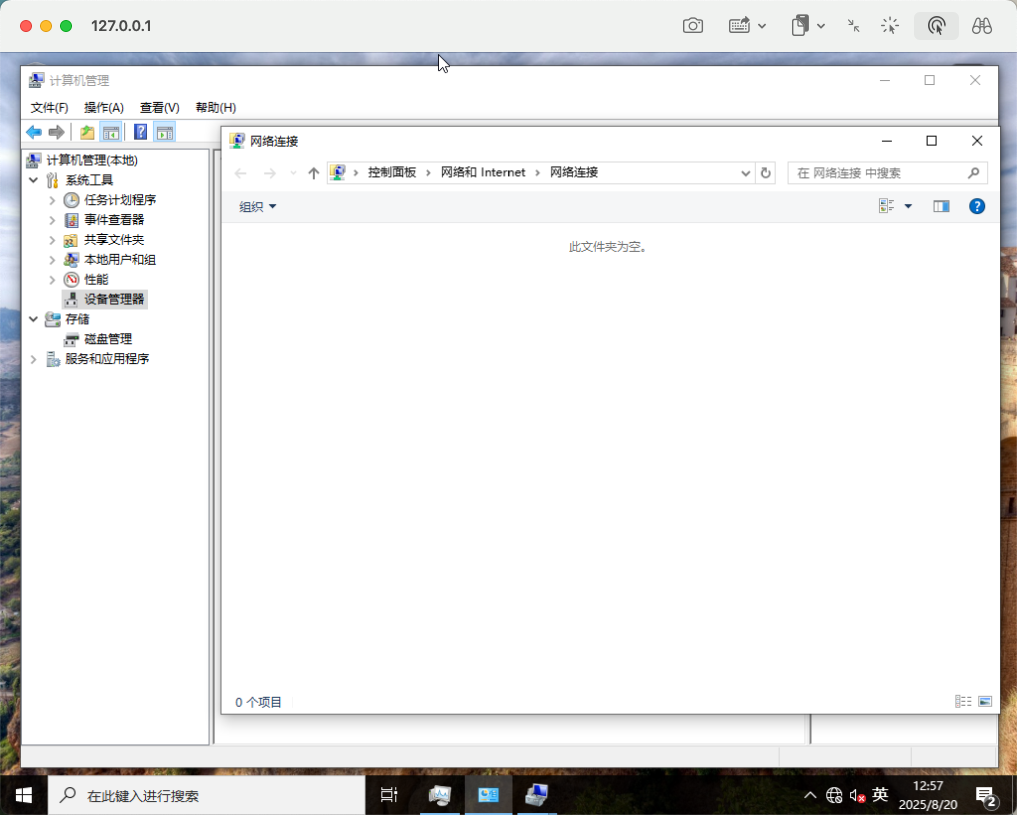
Task: Click the blue Help question mark toolbar icon
Action: click(141, 132)
